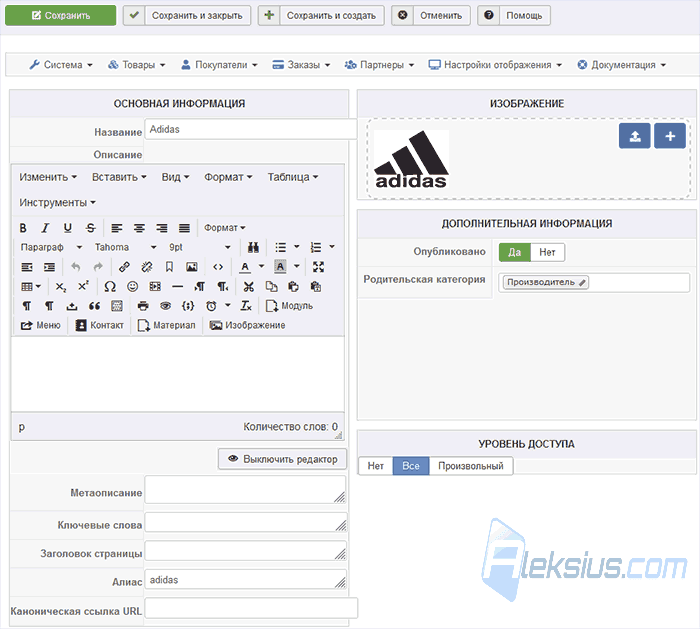Set access level to Нет
The width and height of the screenshot is (700, 629).
[375, 466]
